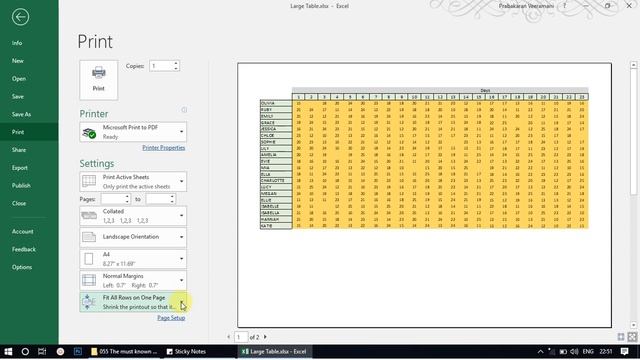
Task: Open Excel Options
Action: coord(22,267)
